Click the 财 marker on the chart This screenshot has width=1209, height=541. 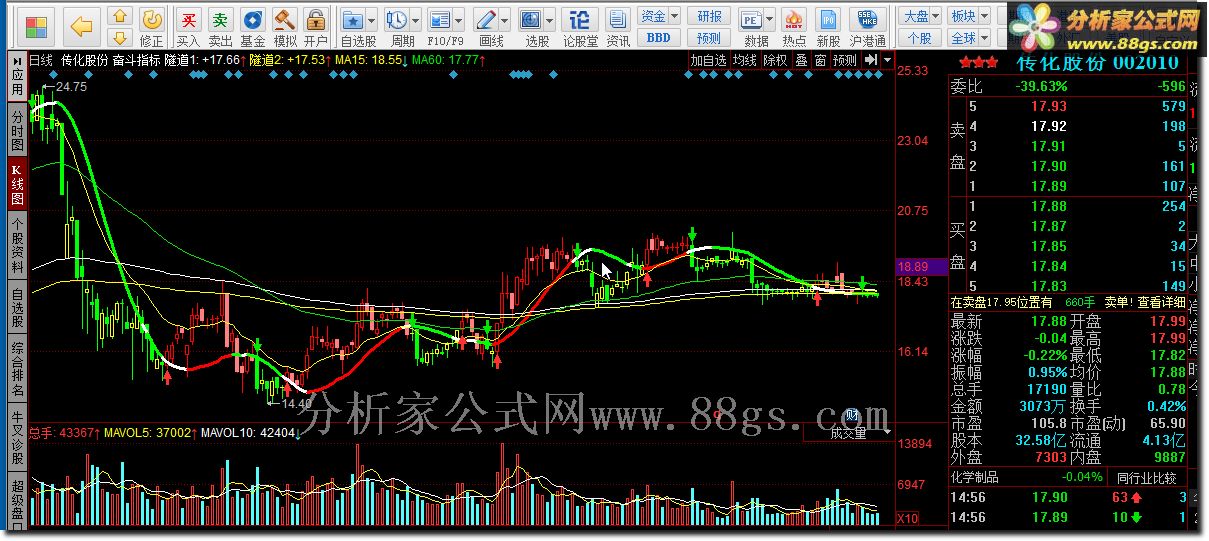852,415
